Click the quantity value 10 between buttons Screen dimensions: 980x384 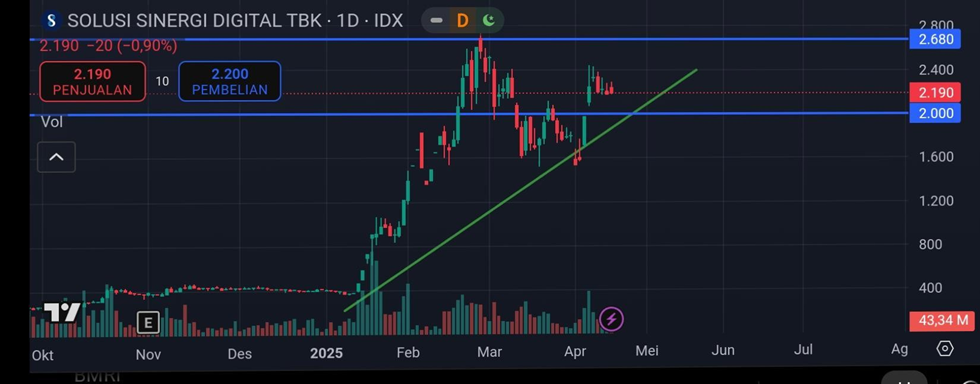point(162,81)
